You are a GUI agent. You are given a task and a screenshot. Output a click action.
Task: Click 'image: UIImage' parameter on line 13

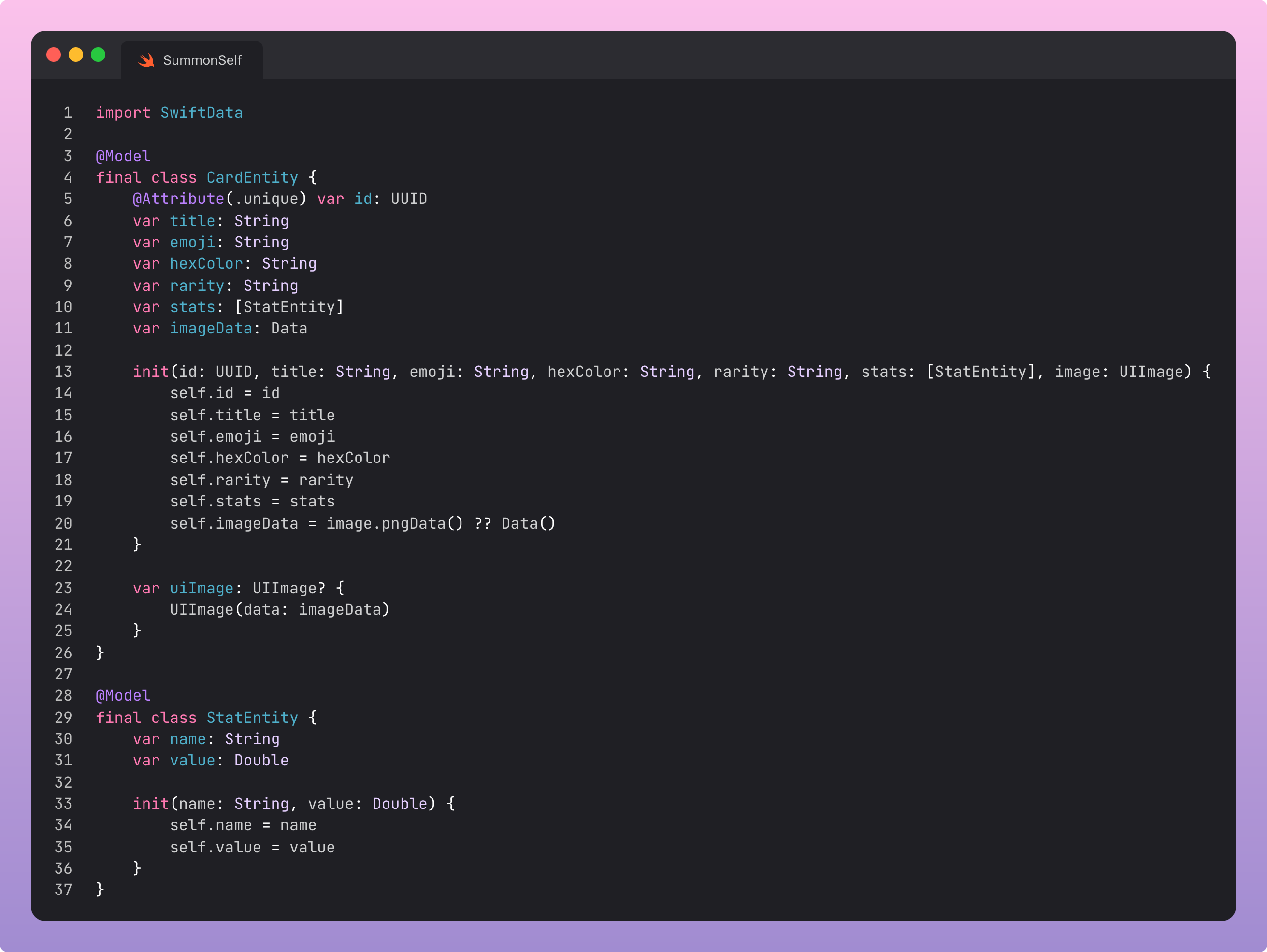[1119, 372]
